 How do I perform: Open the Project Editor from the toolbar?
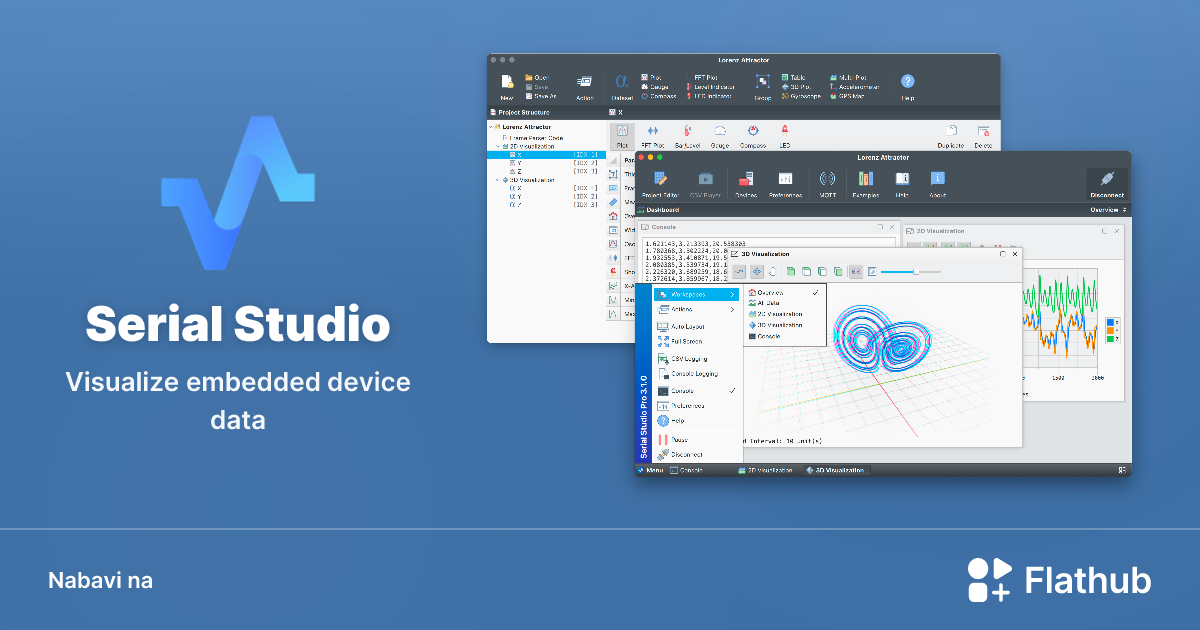pos(661,179)
